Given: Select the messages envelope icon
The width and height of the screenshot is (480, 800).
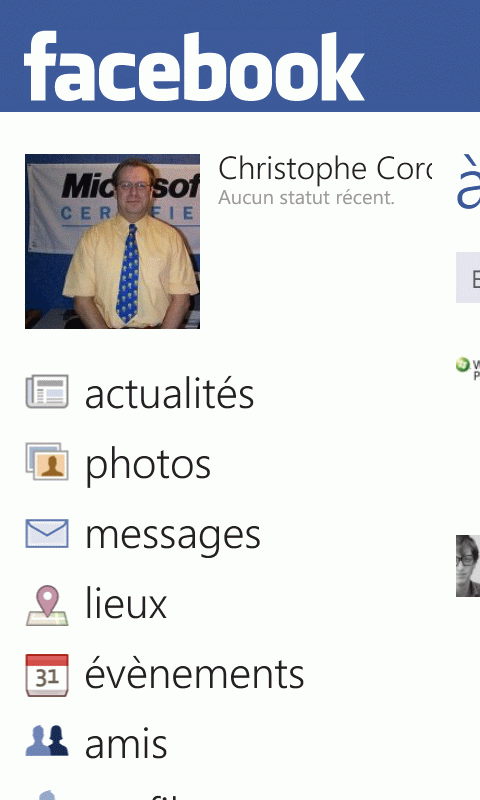Looking at the screenshot, I should (47, 533).
